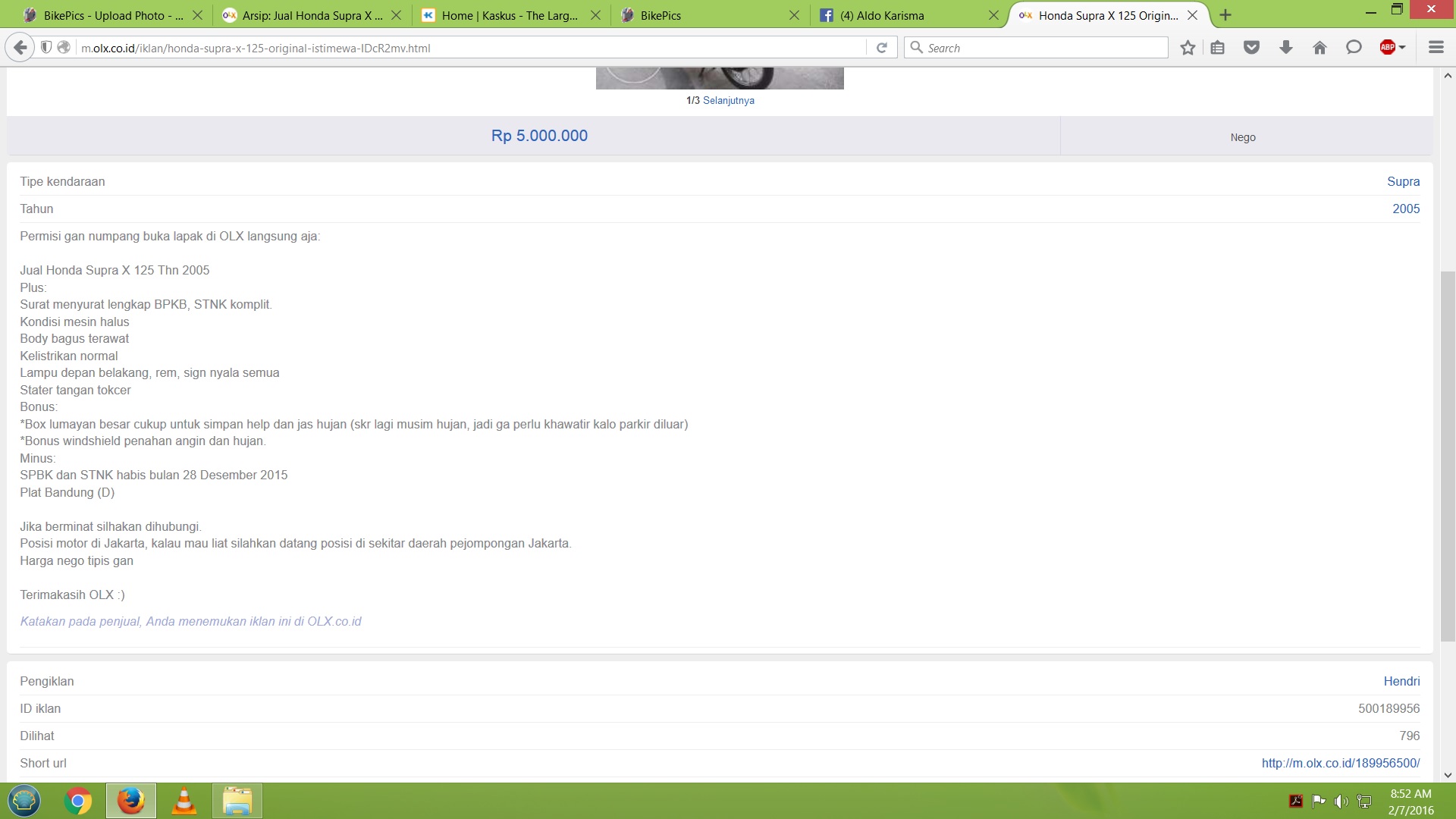The height and width of the screenshot is (819, 1456).
Task: Open File Explorer from the taskbar
Action: click(237, 801)
